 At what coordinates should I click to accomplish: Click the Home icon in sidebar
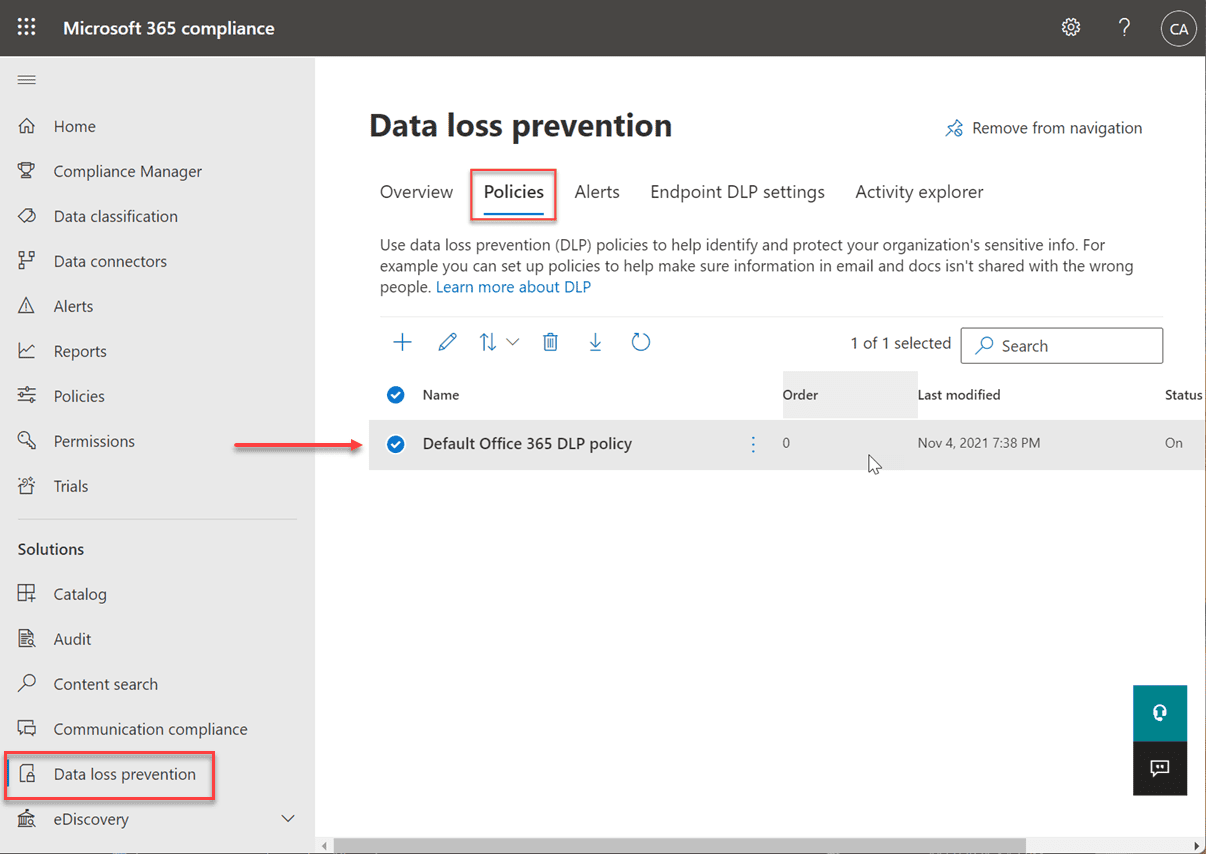click(x=27, y=126)
